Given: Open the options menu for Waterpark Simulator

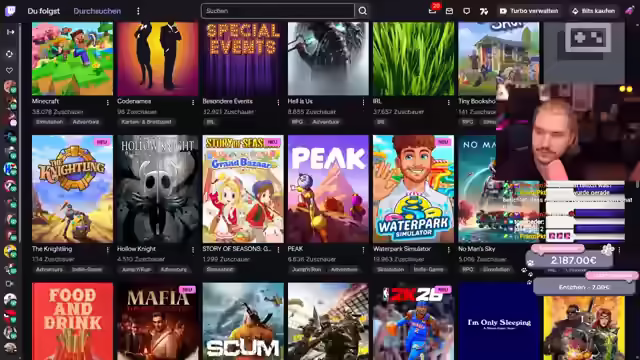Looking at the screenshot, I should pos(449,250).
